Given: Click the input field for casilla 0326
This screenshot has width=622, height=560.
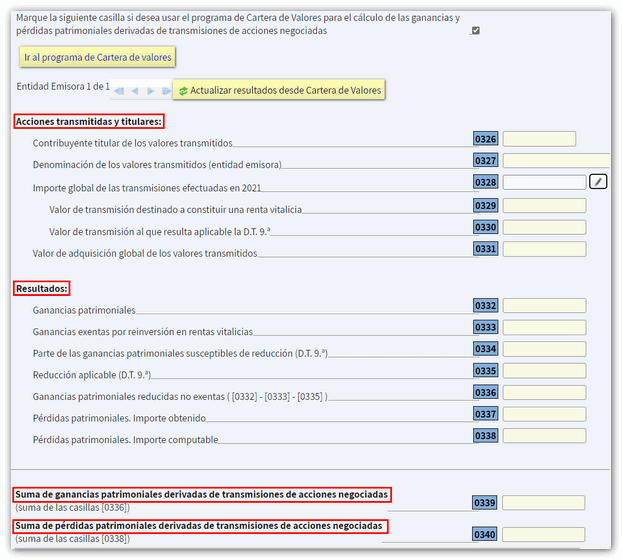Looking at the screenshot, I should (x=539, y=139).
